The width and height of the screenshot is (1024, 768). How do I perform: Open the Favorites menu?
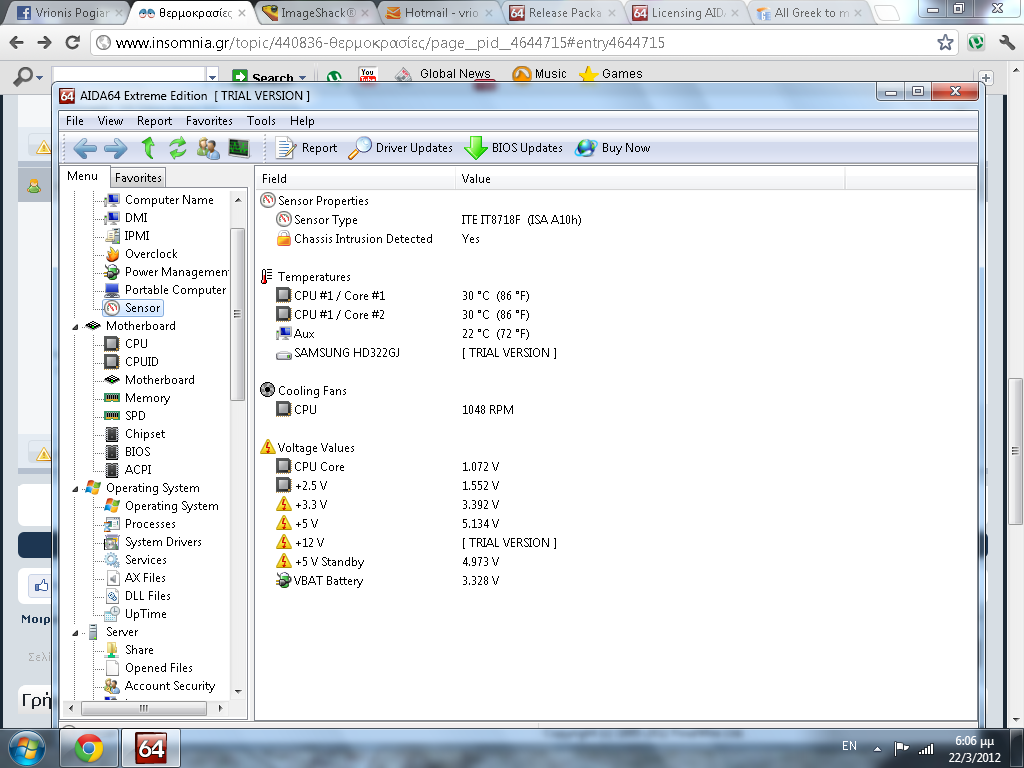pos(209,121)
